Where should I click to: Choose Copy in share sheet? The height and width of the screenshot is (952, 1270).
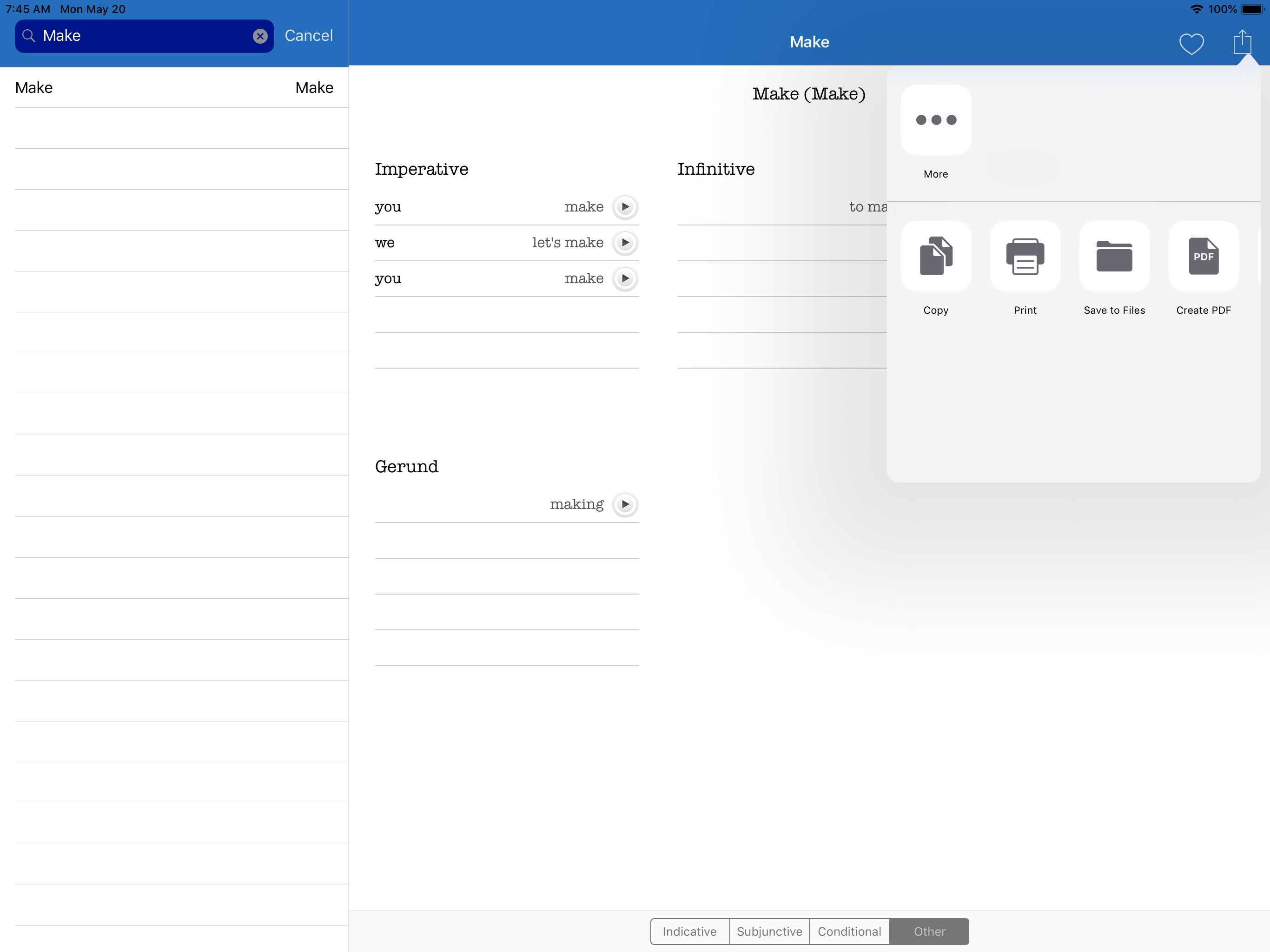coord(936,256)
